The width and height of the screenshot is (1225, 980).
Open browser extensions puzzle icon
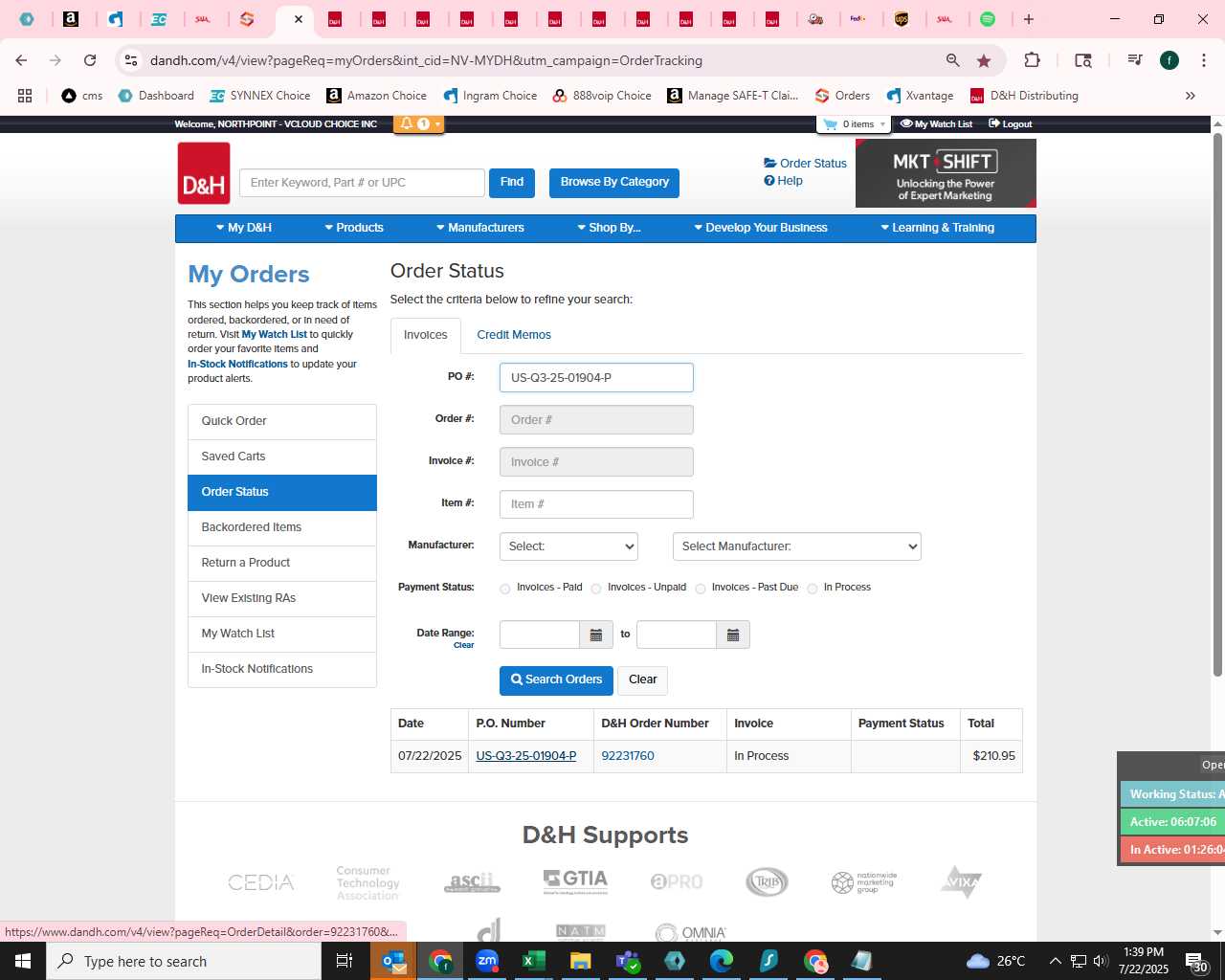pos(1032,60)
